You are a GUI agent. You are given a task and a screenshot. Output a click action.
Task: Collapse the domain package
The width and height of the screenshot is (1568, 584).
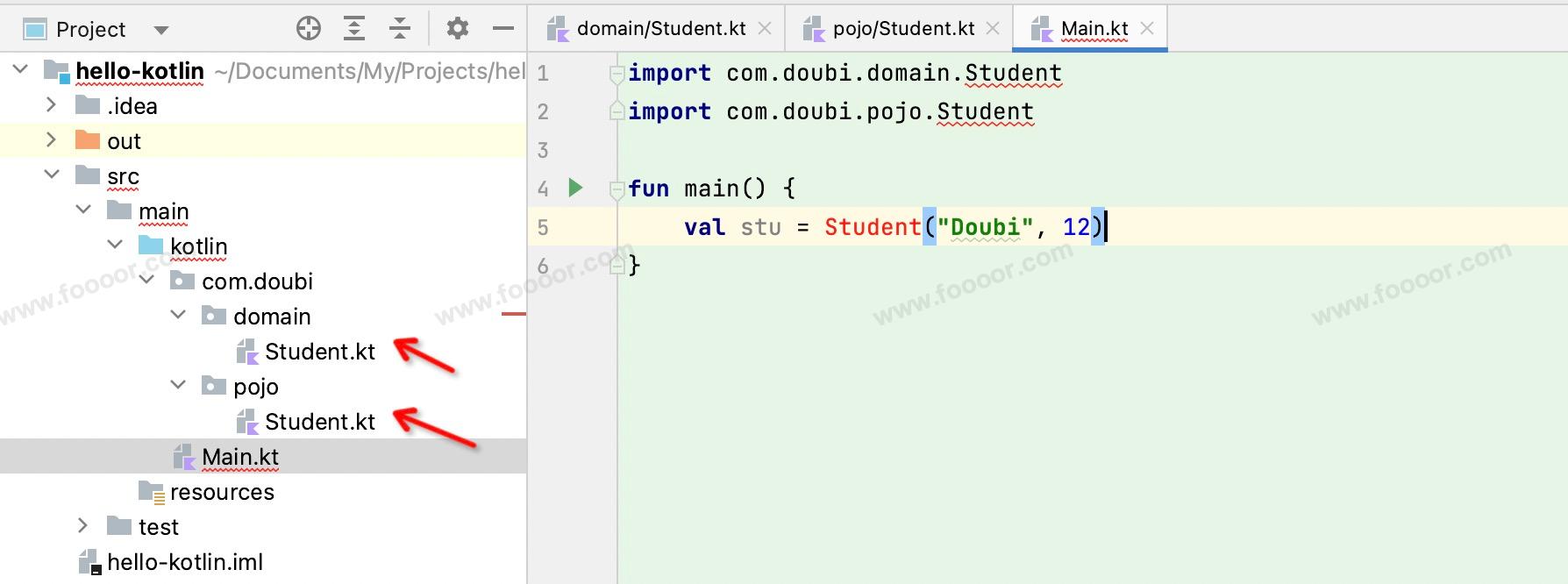coord(178,315)
